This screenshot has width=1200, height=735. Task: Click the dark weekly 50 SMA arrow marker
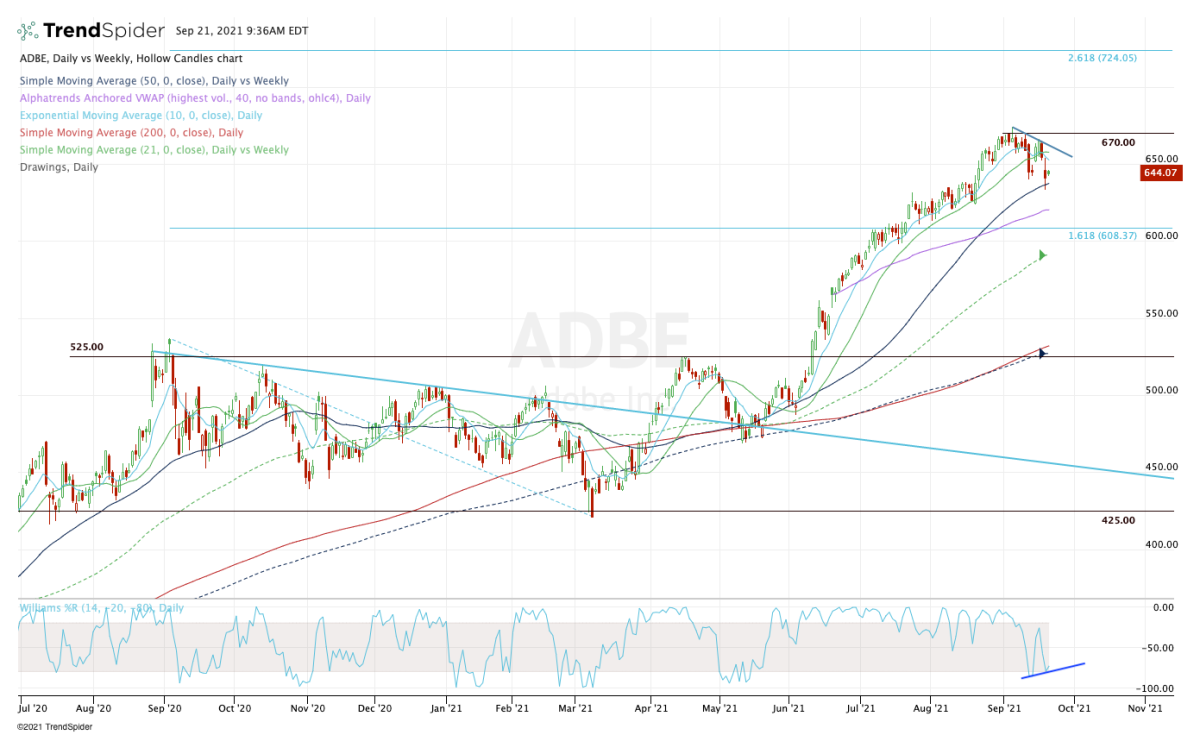pyautogui.click(x=1042, y=353)
